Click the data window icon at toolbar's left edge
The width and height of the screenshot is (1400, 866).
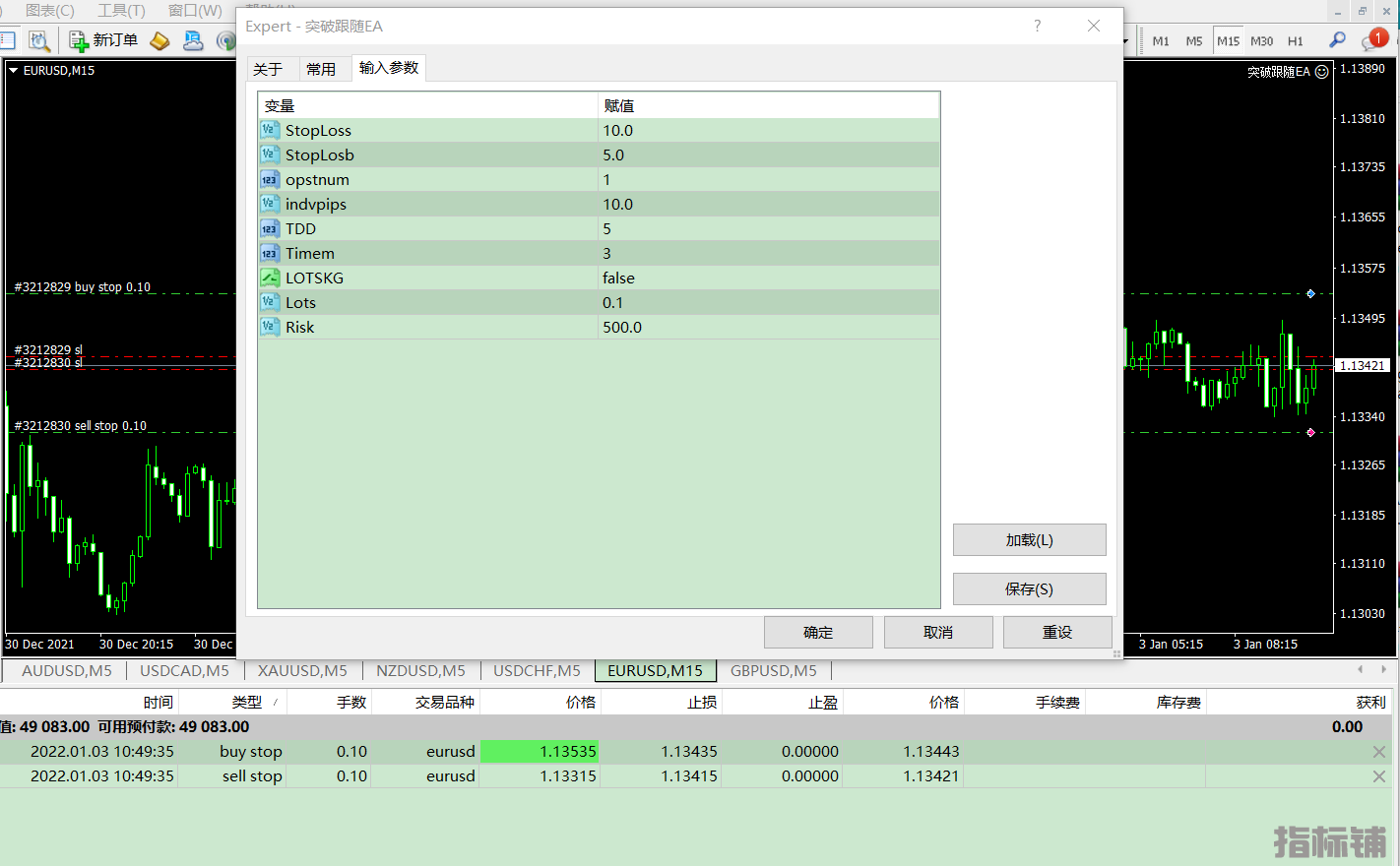(7, 40)
